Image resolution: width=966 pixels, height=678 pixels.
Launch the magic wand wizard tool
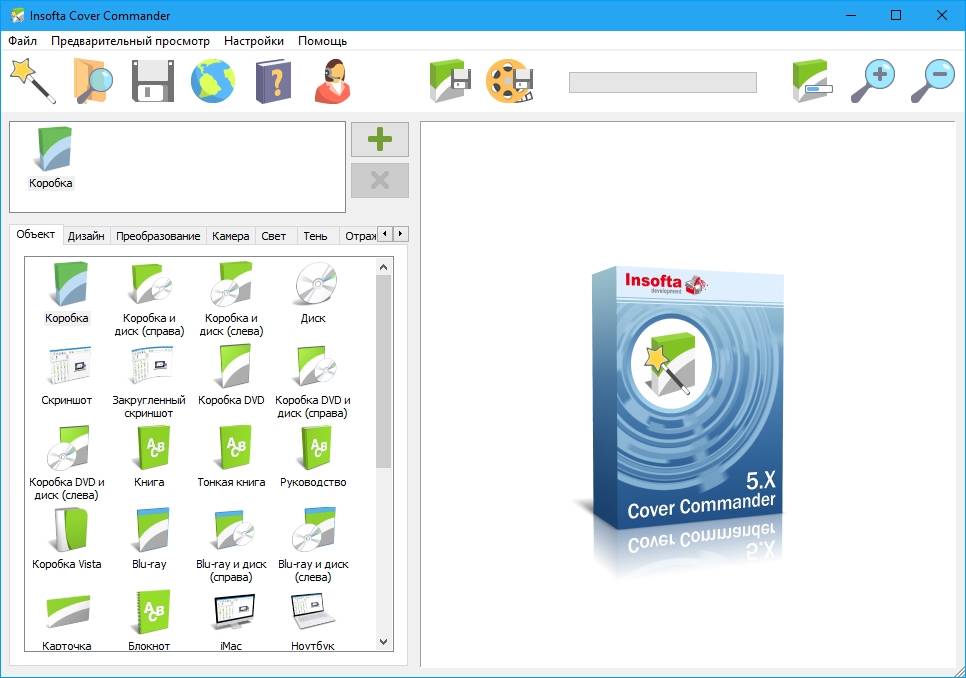[33, 80]
